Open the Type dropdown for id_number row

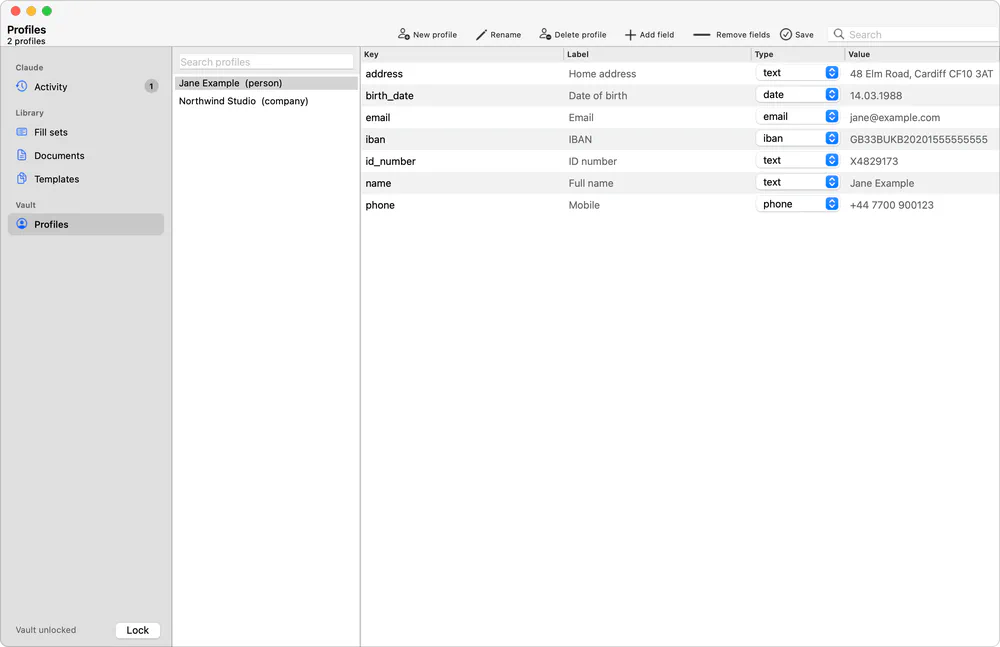pyautogui.click(x=797, y=160)
